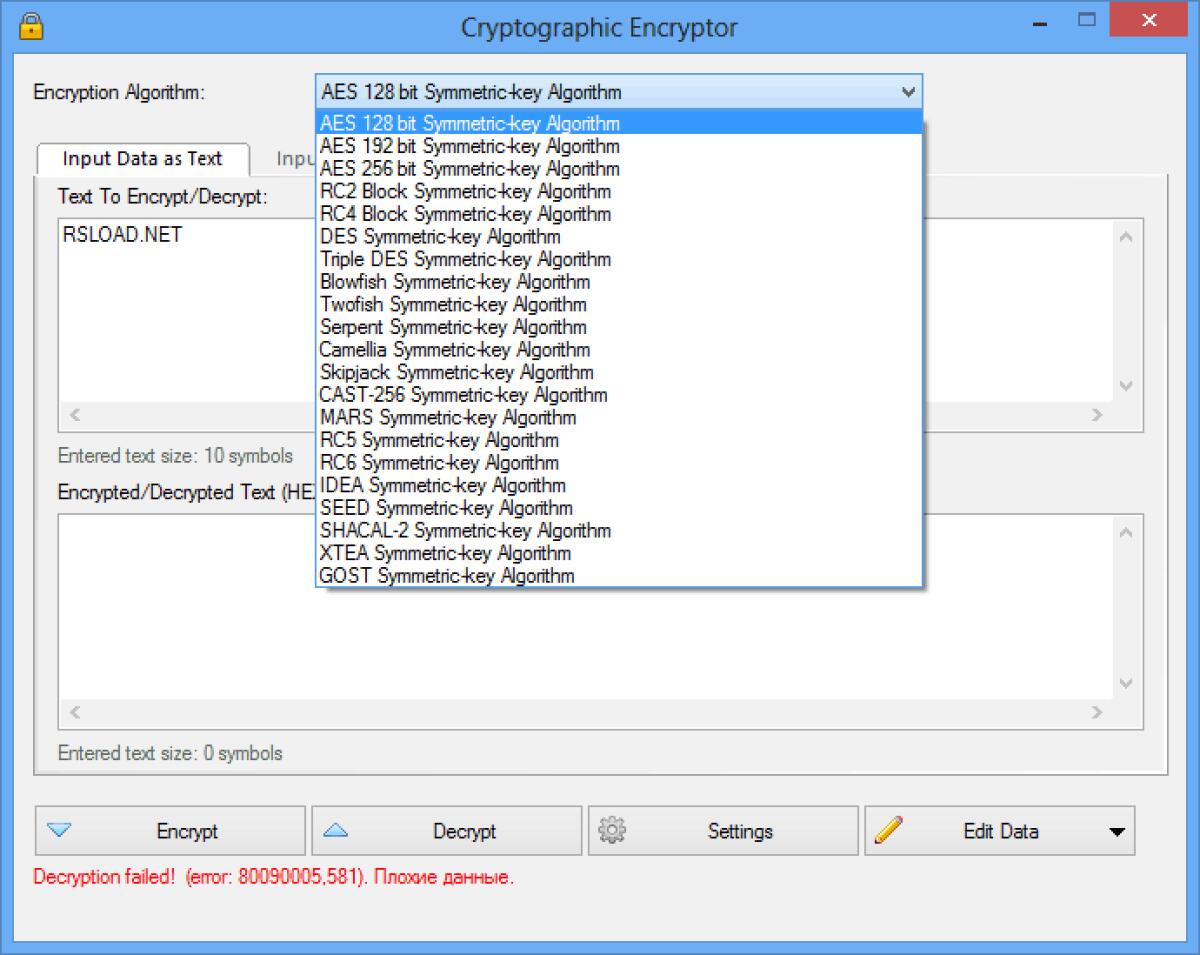Click the Edit Data button
1200x955 pixels.
click(999, 830)
